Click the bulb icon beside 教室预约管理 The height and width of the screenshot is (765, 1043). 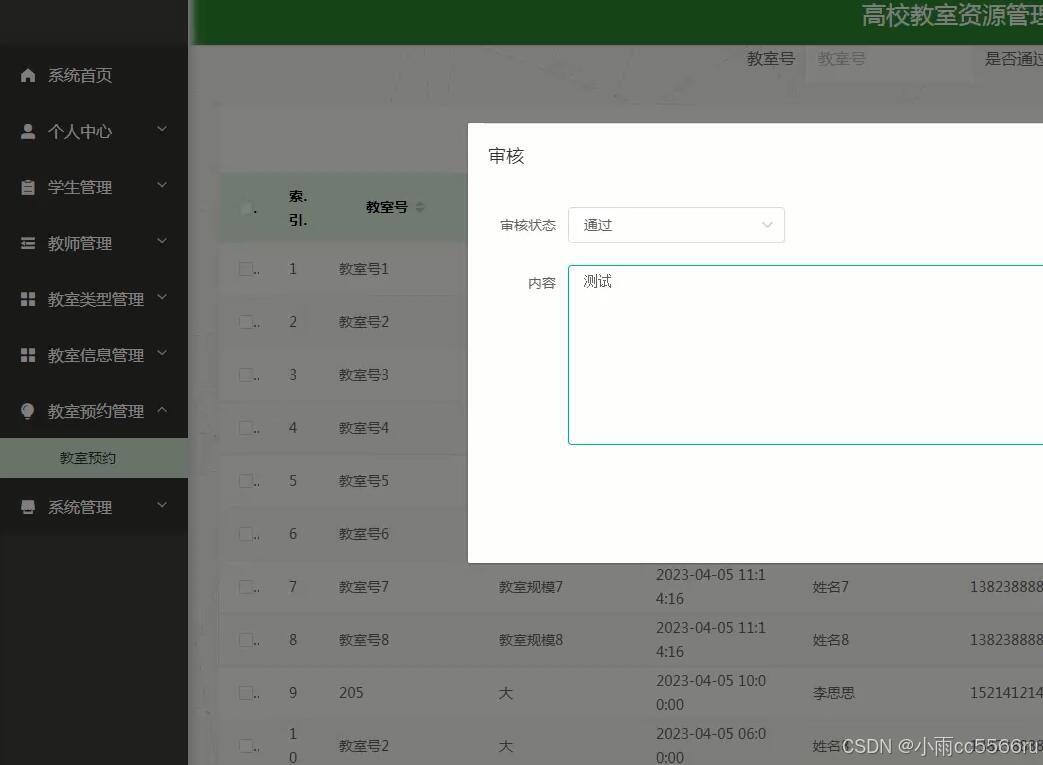tap(28, 410)
